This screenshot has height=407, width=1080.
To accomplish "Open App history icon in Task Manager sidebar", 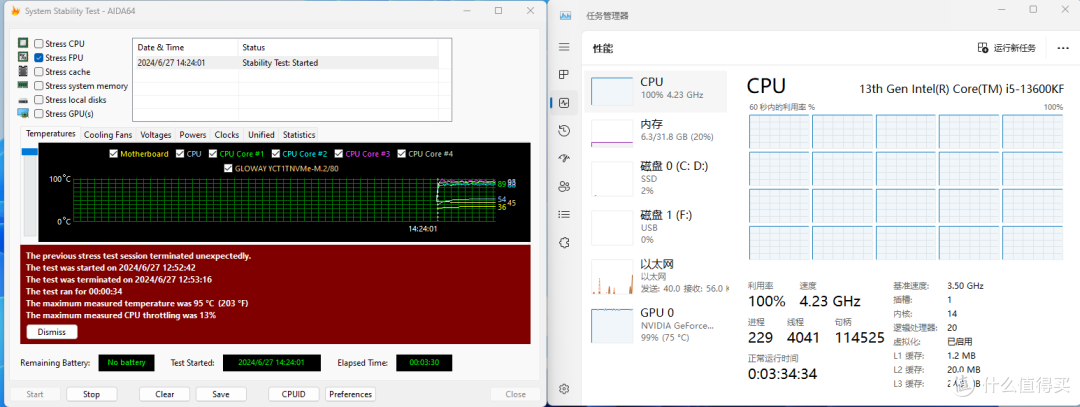I will 564,131.
